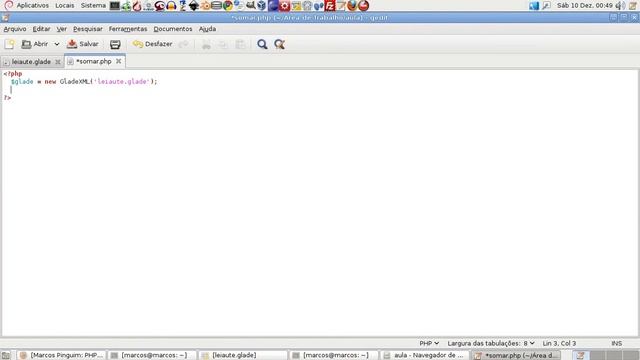Click the key tray icon in the panel
Image resolution: width=640 pixels, height=360 pixels.
tap(546, 5)
